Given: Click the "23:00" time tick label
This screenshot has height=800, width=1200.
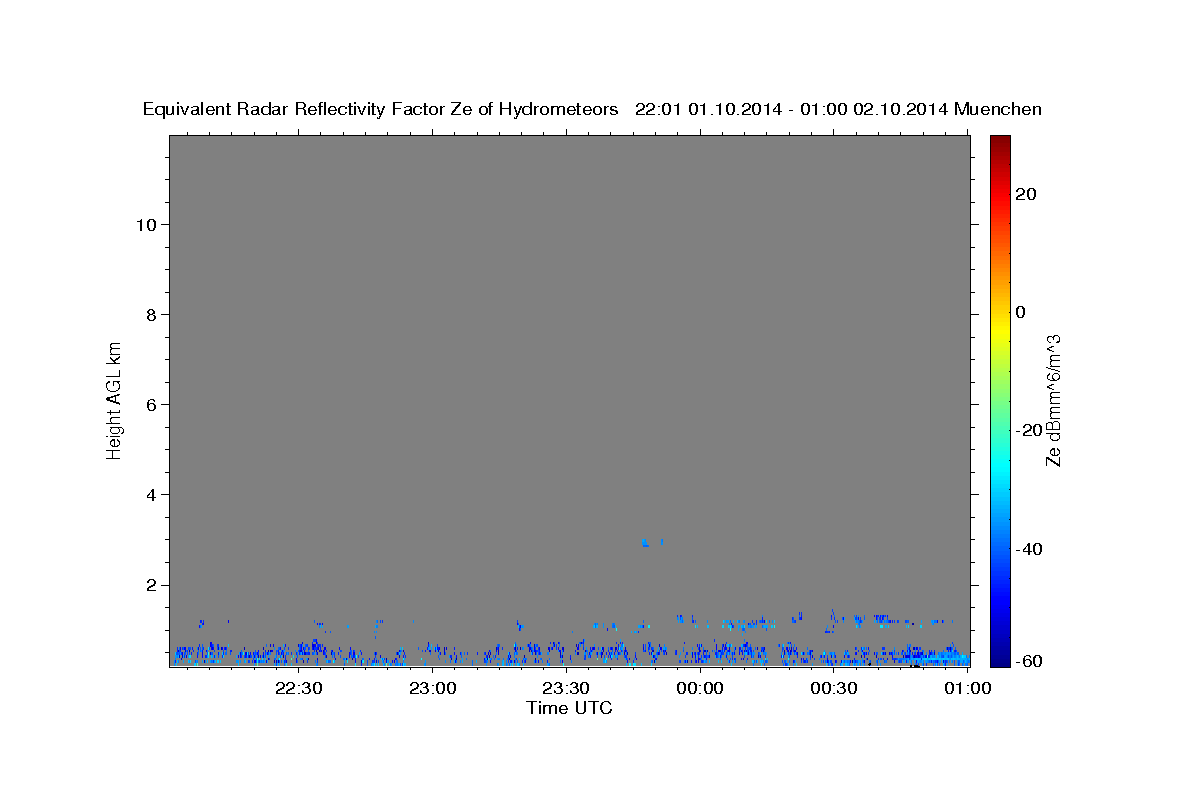Looking at the screenshot, I should 433,688.
